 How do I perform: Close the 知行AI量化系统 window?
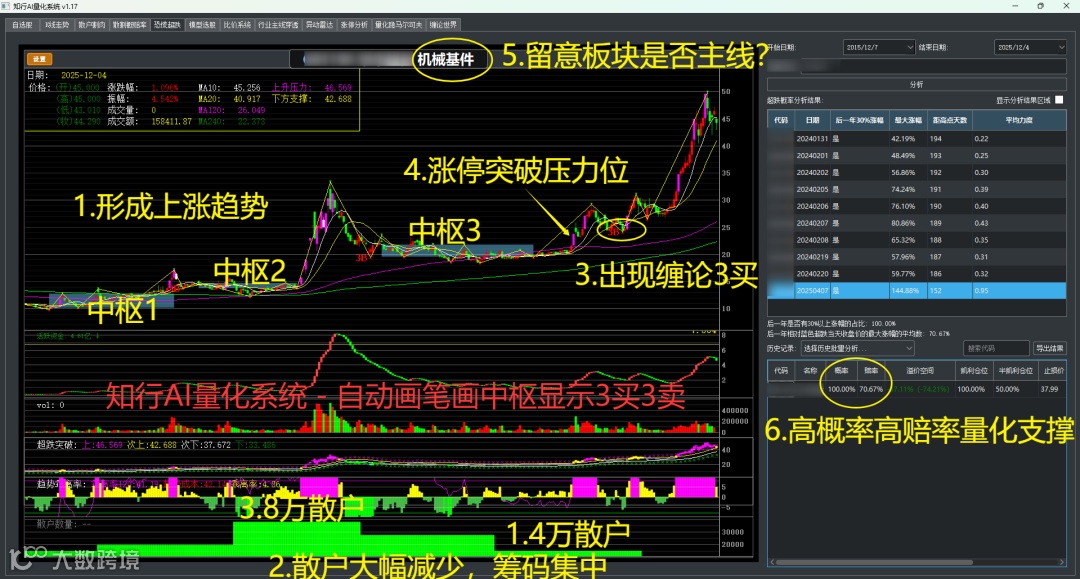1066,6
